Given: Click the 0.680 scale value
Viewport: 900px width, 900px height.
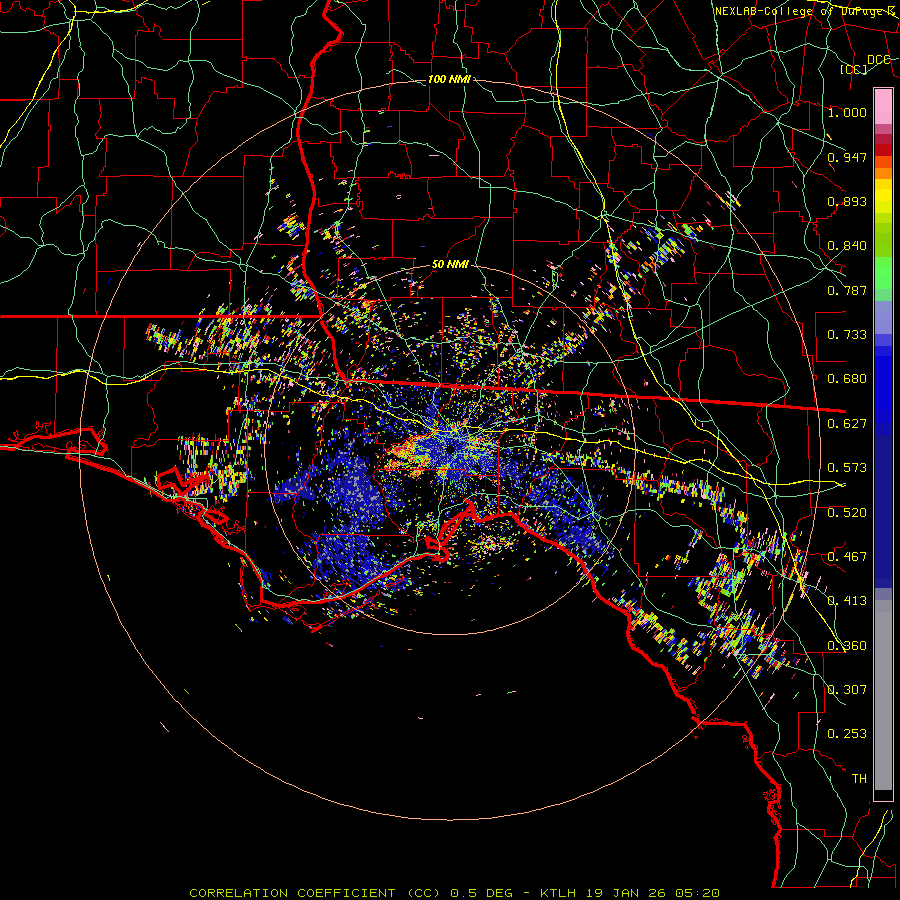Looking at the screenshot, I should point(847,379).
